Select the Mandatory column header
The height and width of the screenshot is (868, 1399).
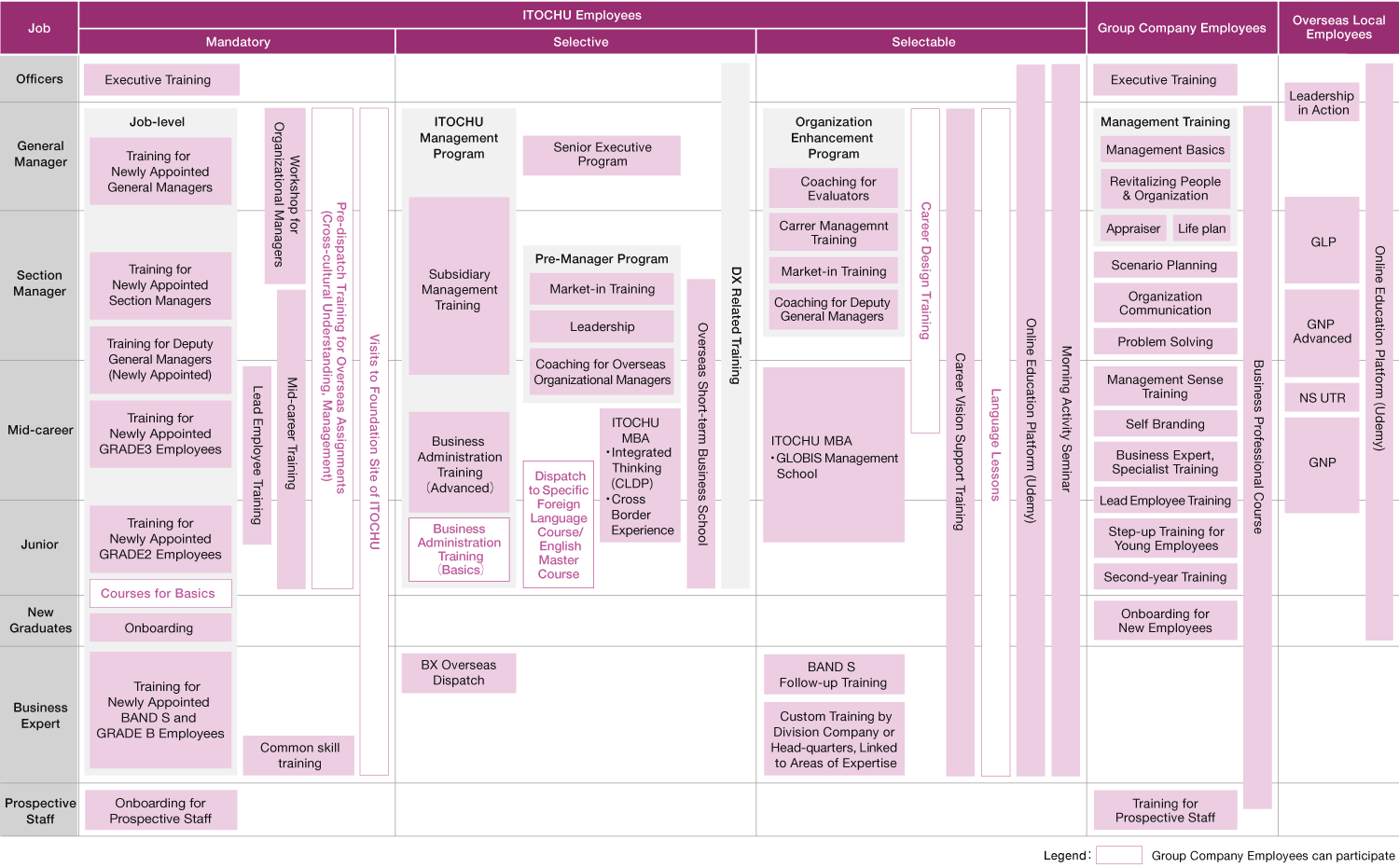point(238,42)
